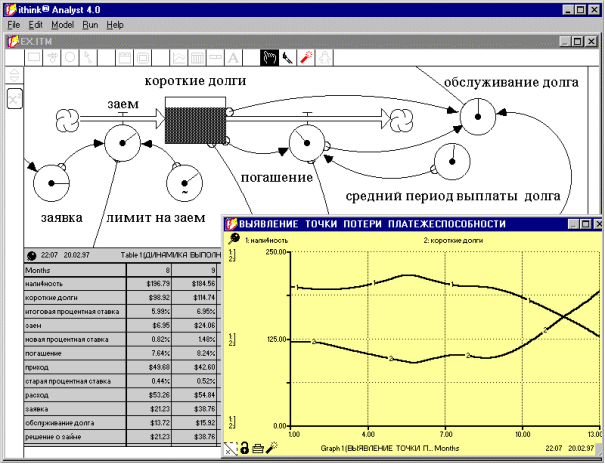Click the итоговая процентная ставка table row
The width and height of the screenshot is (605, 464).
coord(123,312)
